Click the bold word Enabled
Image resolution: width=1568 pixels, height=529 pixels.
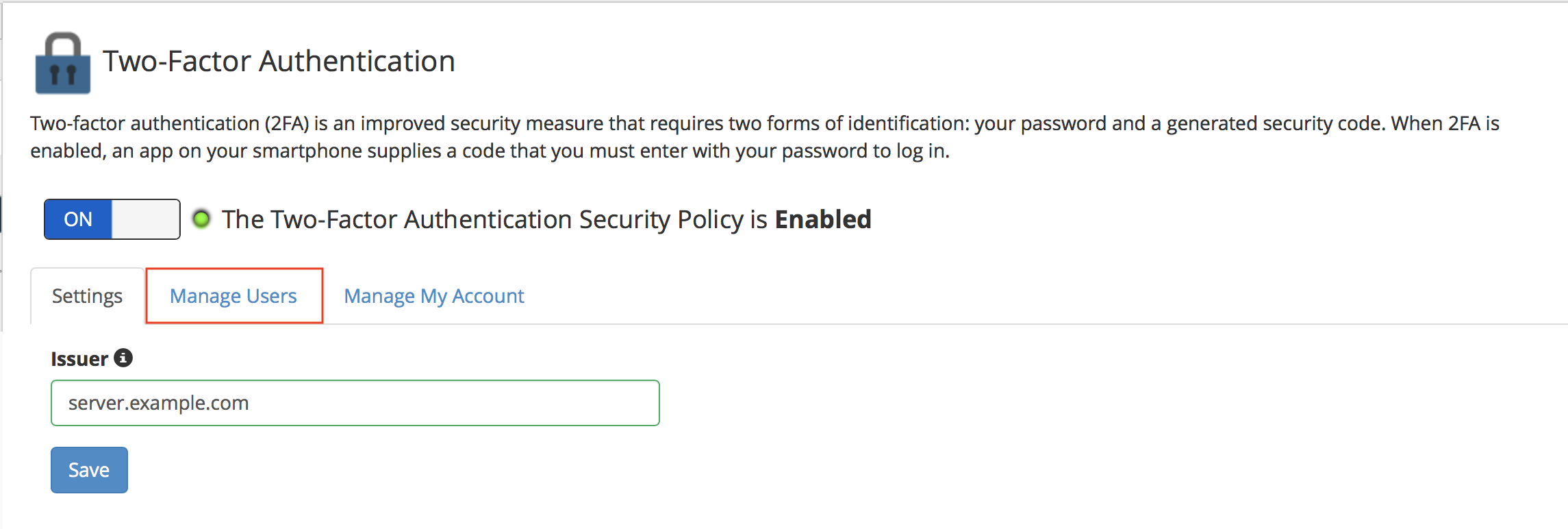point(822,219)
